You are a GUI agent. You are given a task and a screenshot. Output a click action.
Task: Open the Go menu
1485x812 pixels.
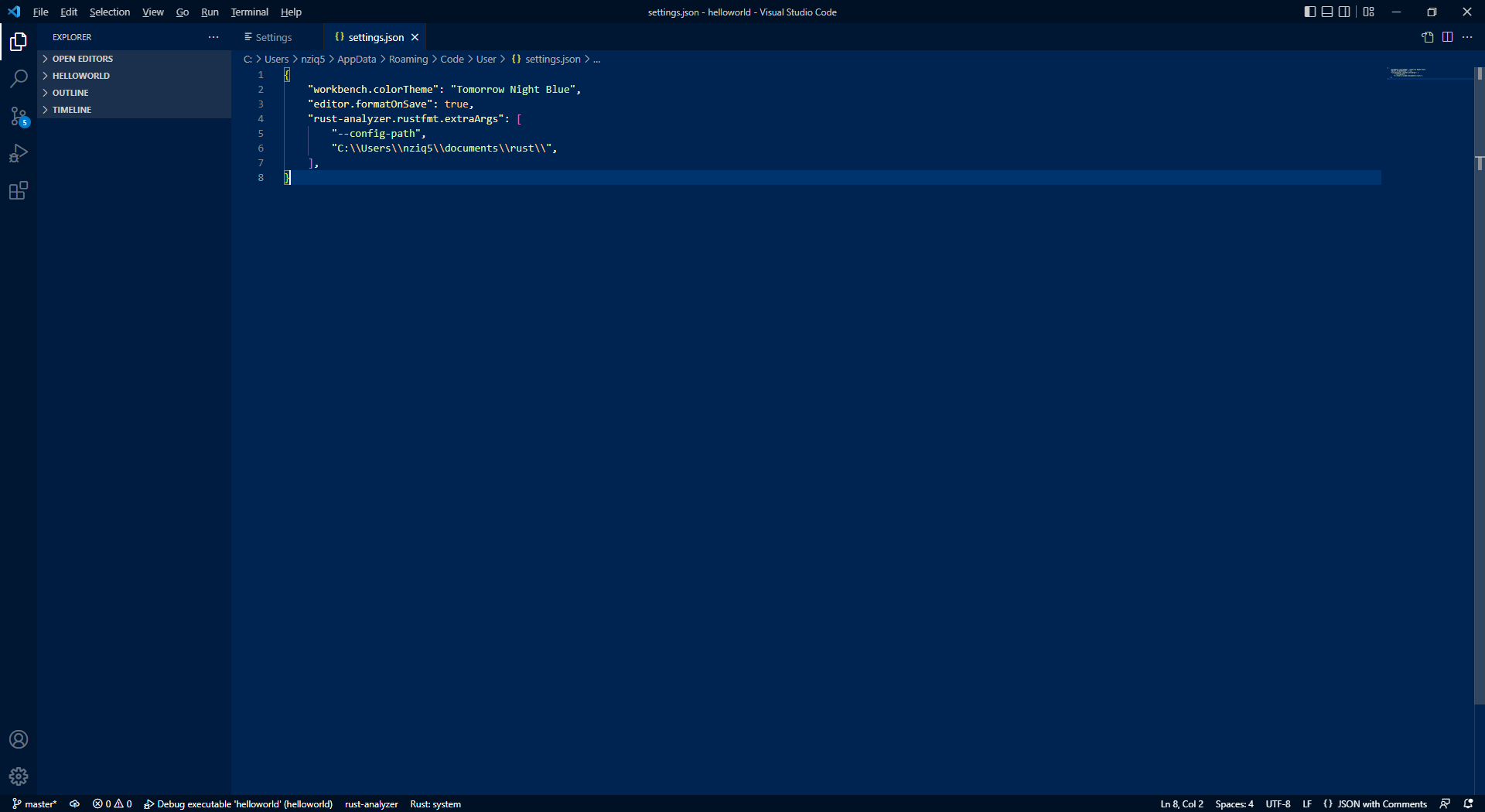click(183, 12)
